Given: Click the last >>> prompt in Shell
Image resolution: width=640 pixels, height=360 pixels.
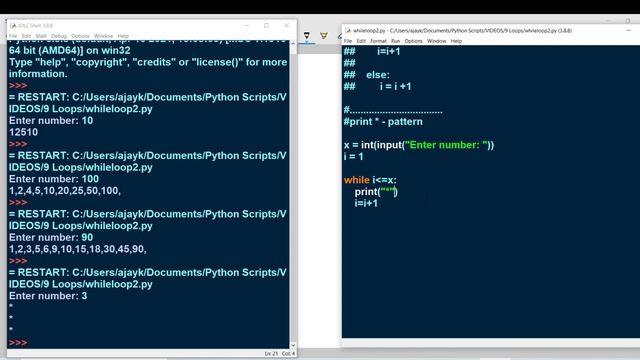Looking at the screenshot, I should (x=18, y=342).
